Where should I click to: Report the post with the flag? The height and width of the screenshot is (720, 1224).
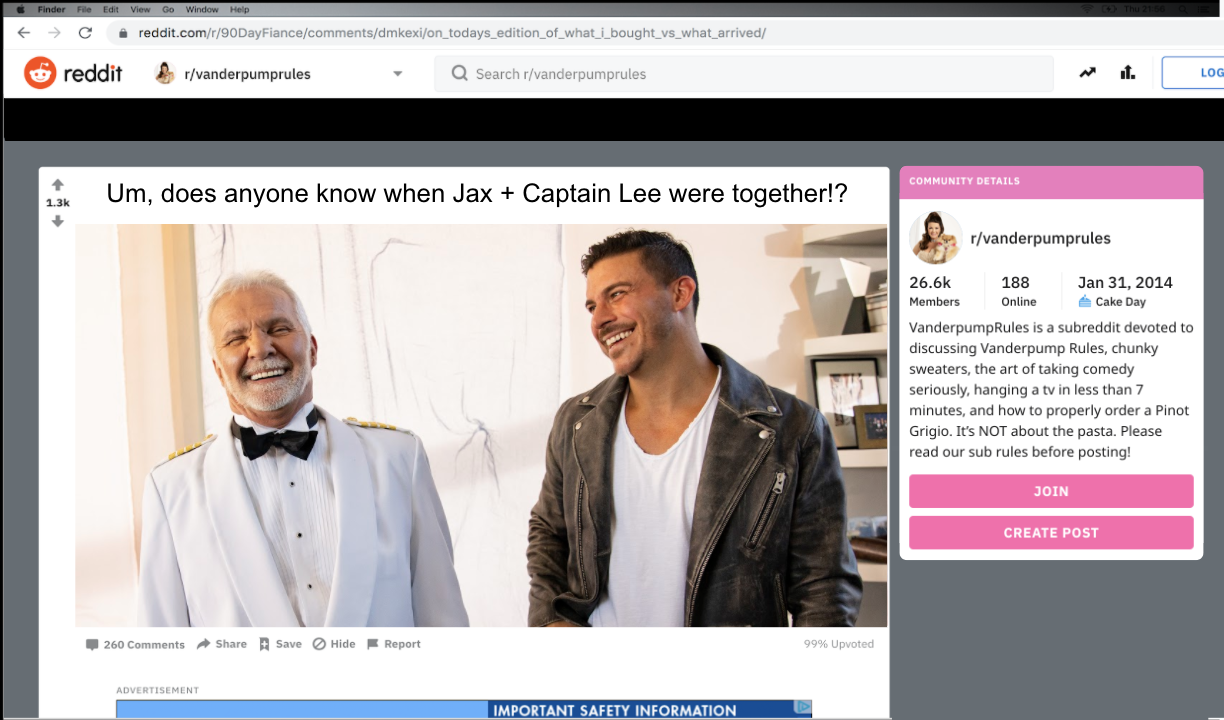[x=394, y=644]
